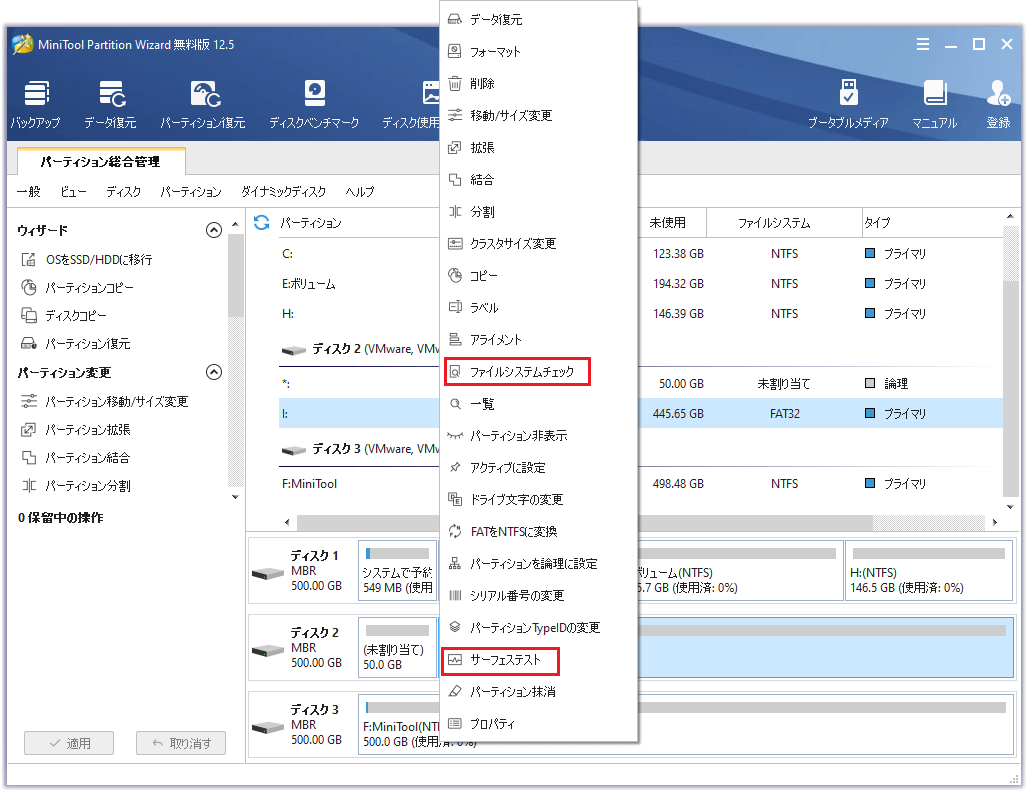Open the hamburger menu in title bar
The height and width of the screenshot is (798, 1032).
tap(923, 44)
